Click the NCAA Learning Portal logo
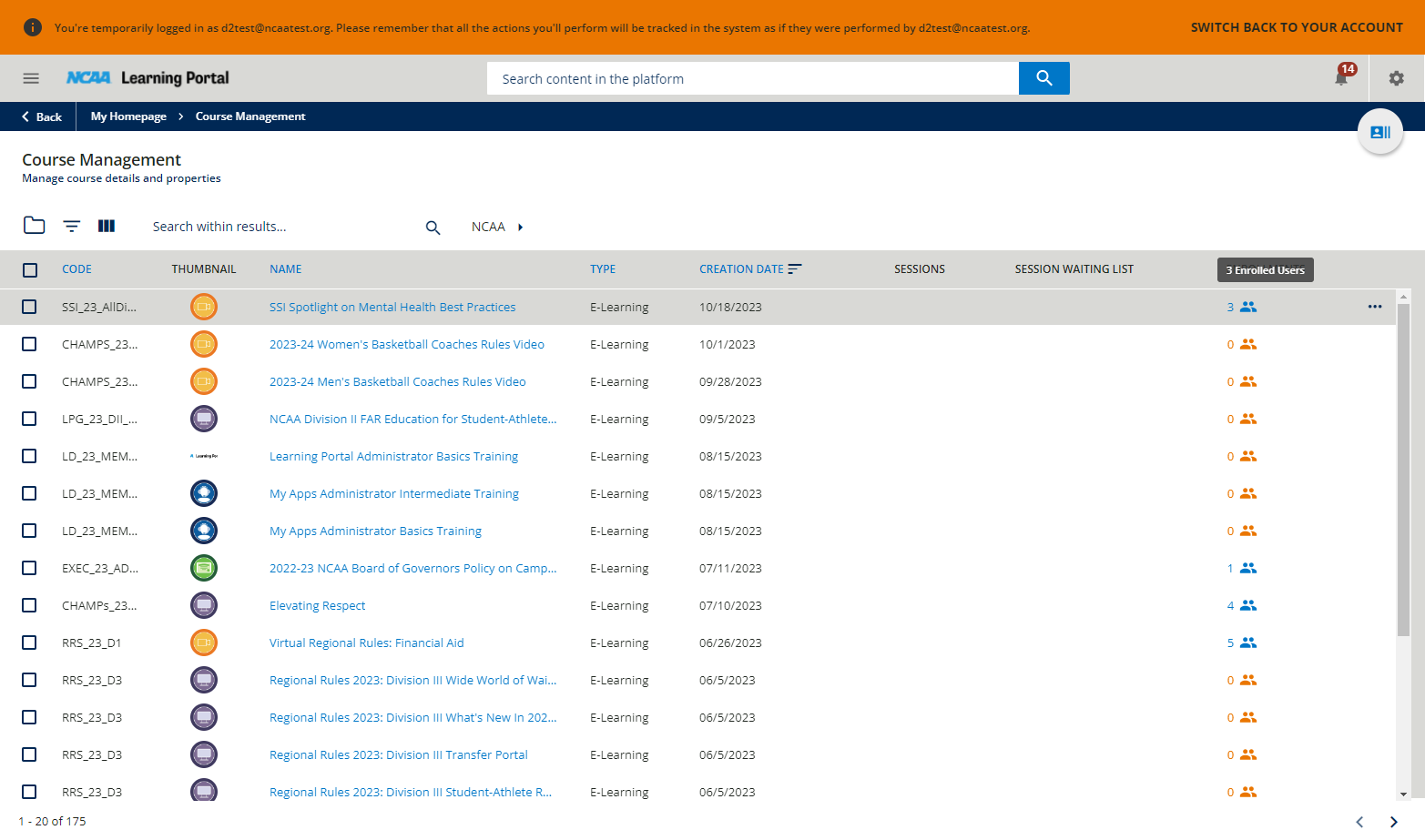 click(148, 78)
